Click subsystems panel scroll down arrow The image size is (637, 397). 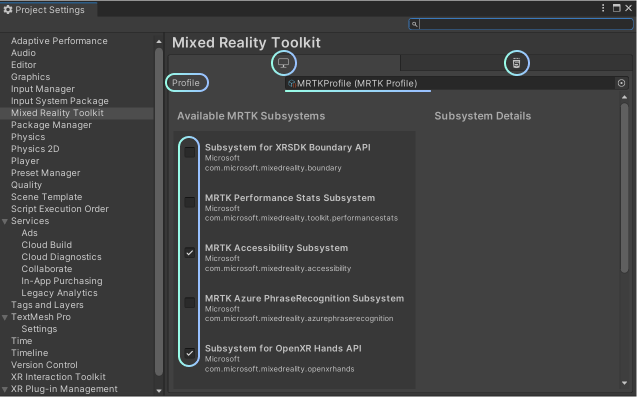pyautogui.click(x=624, y=383)
